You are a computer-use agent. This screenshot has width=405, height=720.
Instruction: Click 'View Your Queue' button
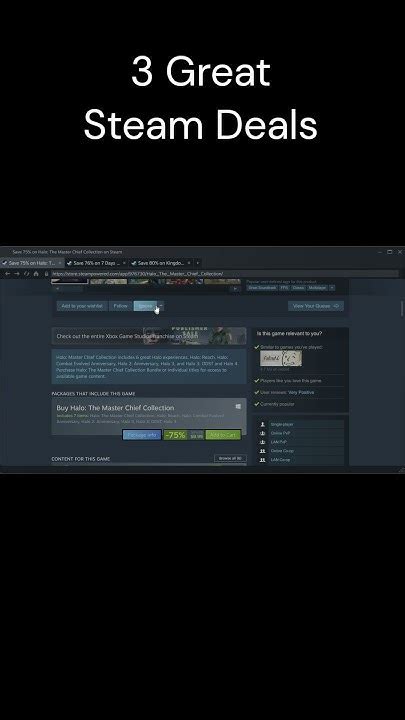click(316, 306)
